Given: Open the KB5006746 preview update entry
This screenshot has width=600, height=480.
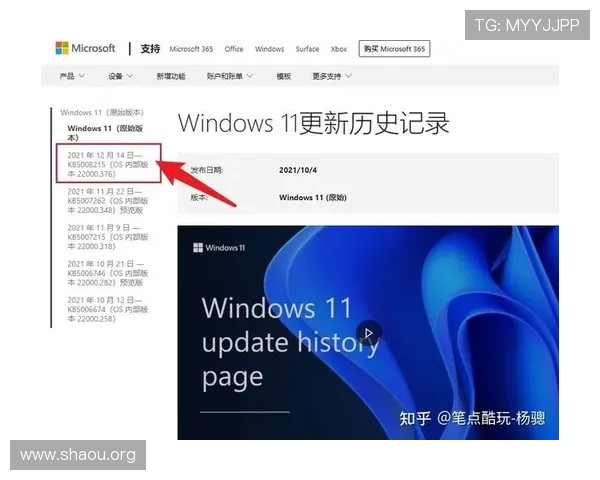Looking at the screenshot, I should (x=108, y=273).
